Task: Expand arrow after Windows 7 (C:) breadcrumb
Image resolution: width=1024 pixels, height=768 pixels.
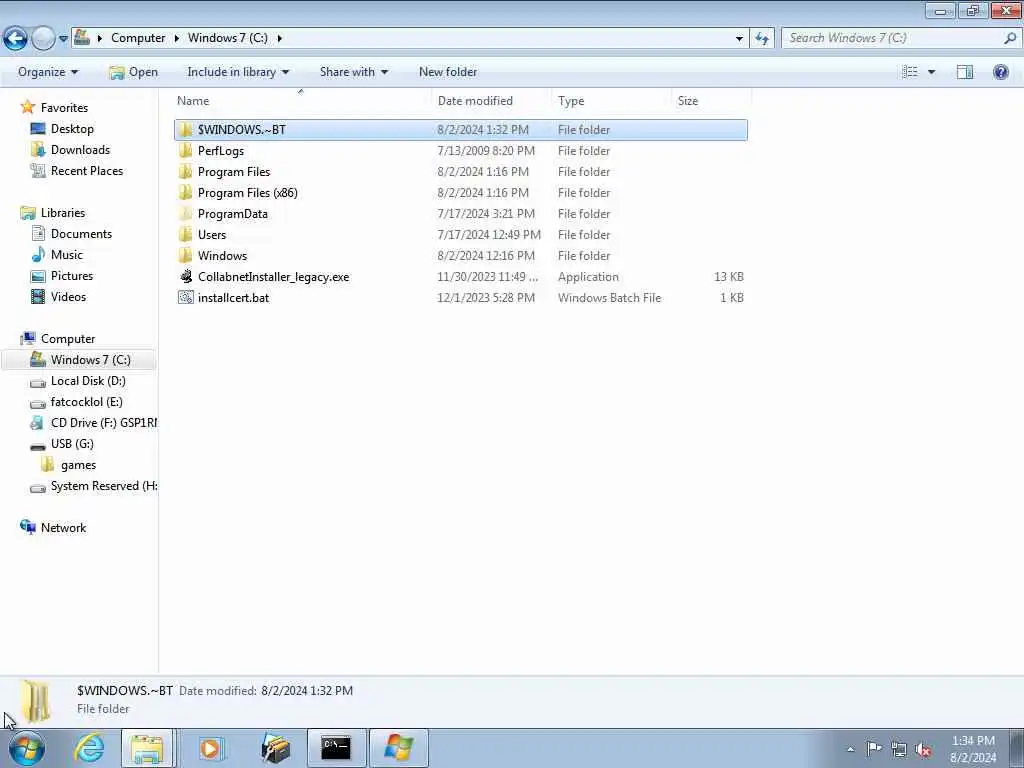Action: pyautogui.click(x=280, y=38)
